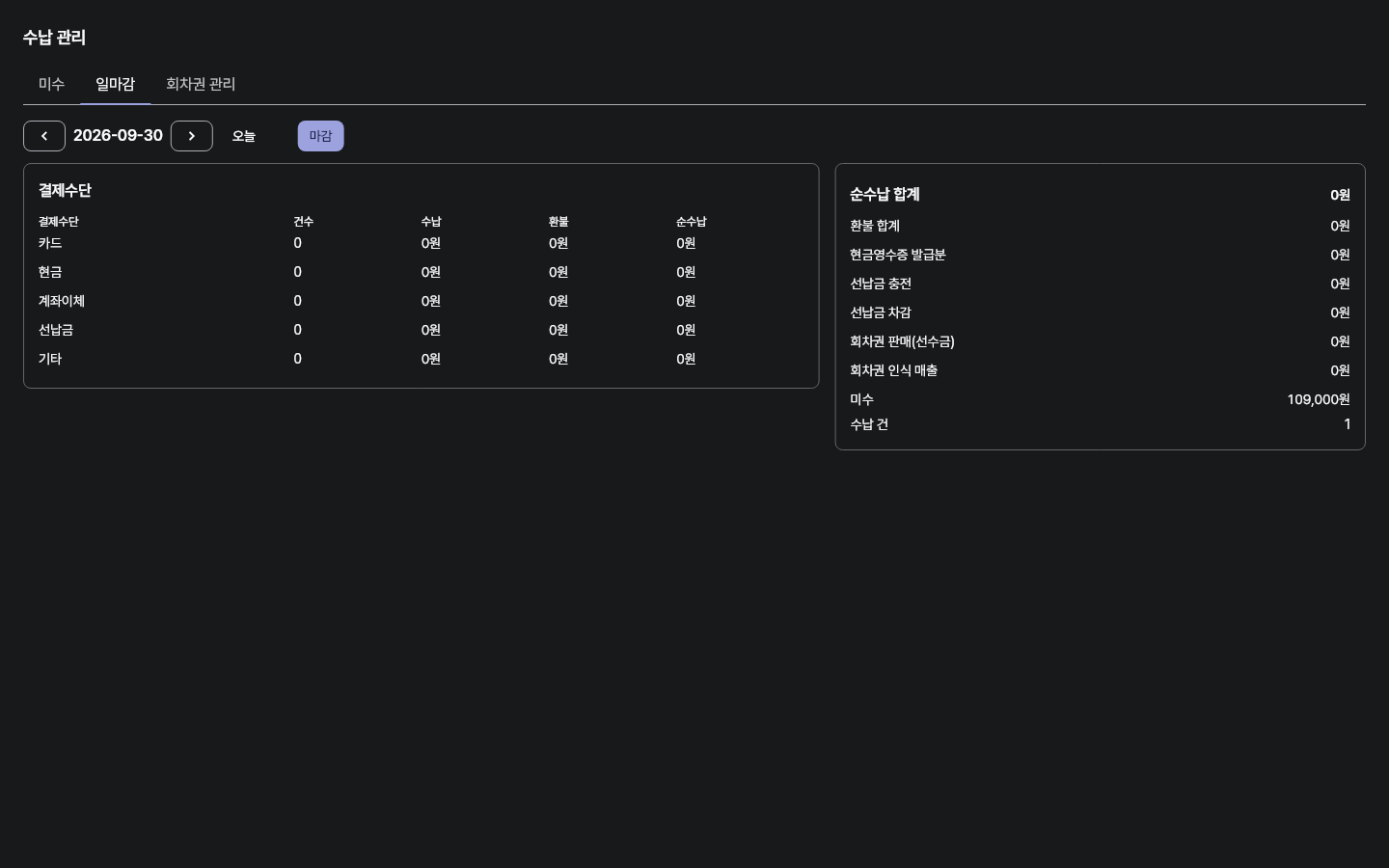Switch to the 미수 tab
The image size is (1389, 868).
pos(51,84)
